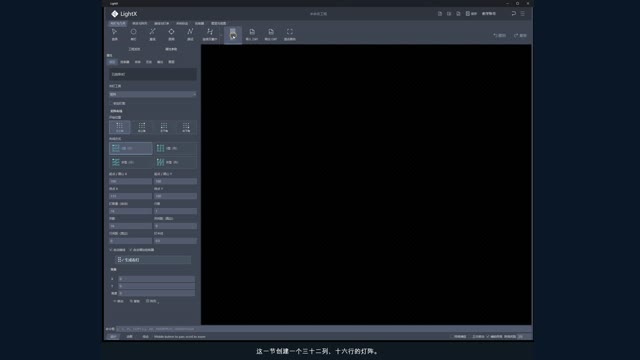Image resolution: width=640 pixels, height=360 pixels.
Task: Click the X coordinate input field
Action: tap(156, 279)
